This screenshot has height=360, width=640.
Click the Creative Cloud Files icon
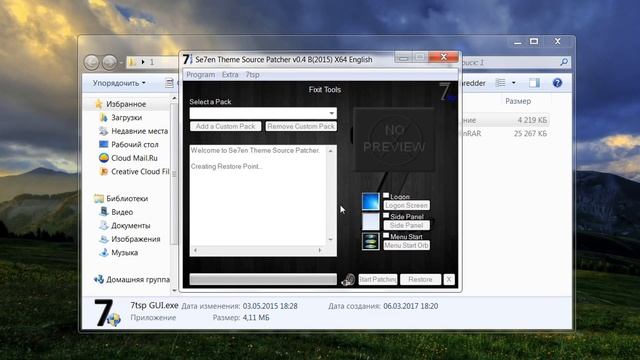coord(104,172)
